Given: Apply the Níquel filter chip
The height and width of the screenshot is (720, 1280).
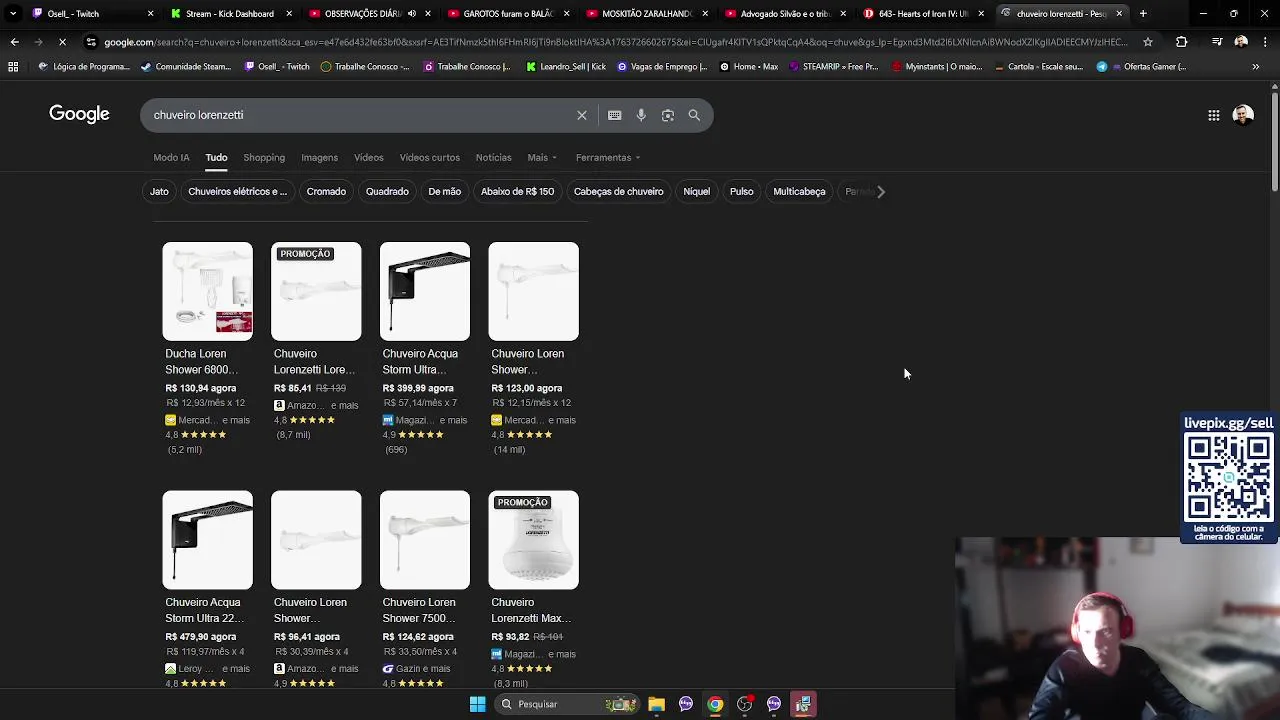Looking at the screenshot, I should 696,191.
